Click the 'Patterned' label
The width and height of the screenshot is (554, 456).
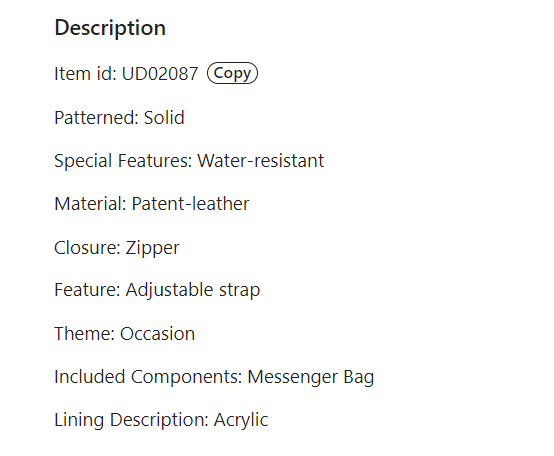pyautogui.click(x=96, y=118)
